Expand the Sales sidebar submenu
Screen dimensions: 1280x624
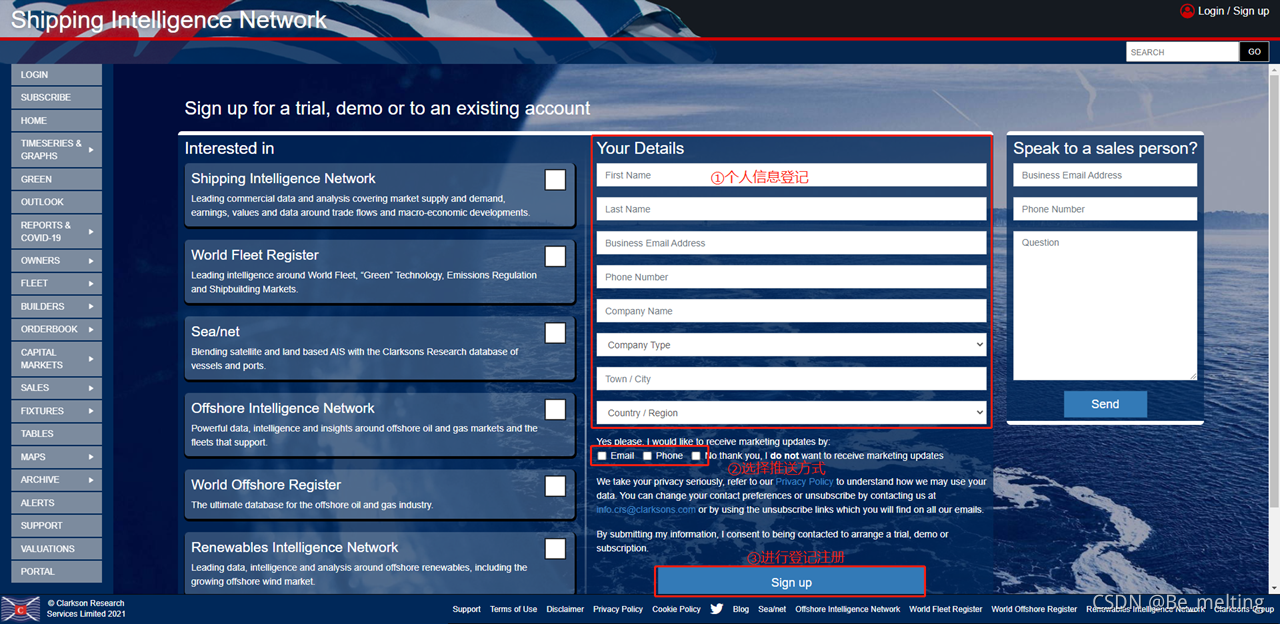click(x=91, y=388)
